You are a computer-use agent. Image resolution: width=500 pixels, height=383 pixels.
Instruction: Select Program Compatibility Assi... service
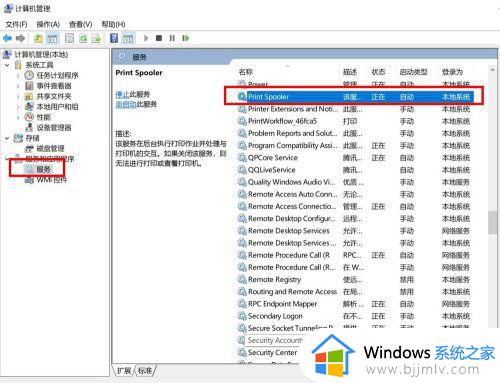[x=293, y=145]
